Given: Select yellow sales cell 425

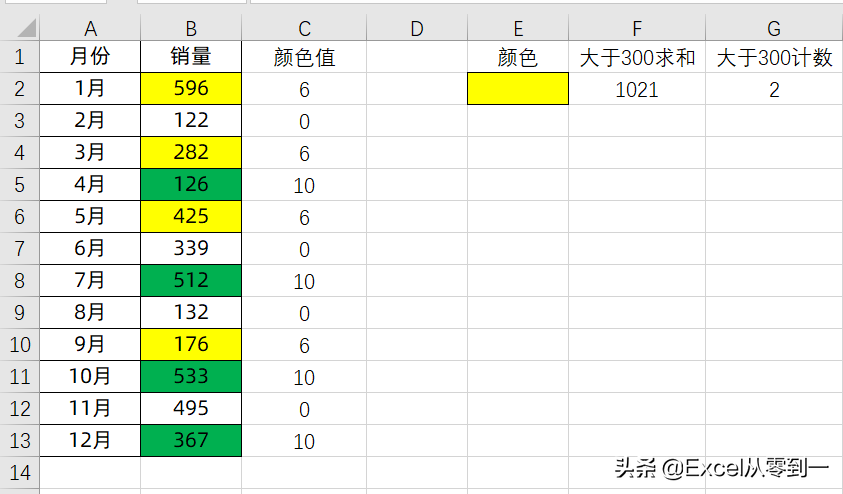Looking at the screenshot, I should (191, 217).
